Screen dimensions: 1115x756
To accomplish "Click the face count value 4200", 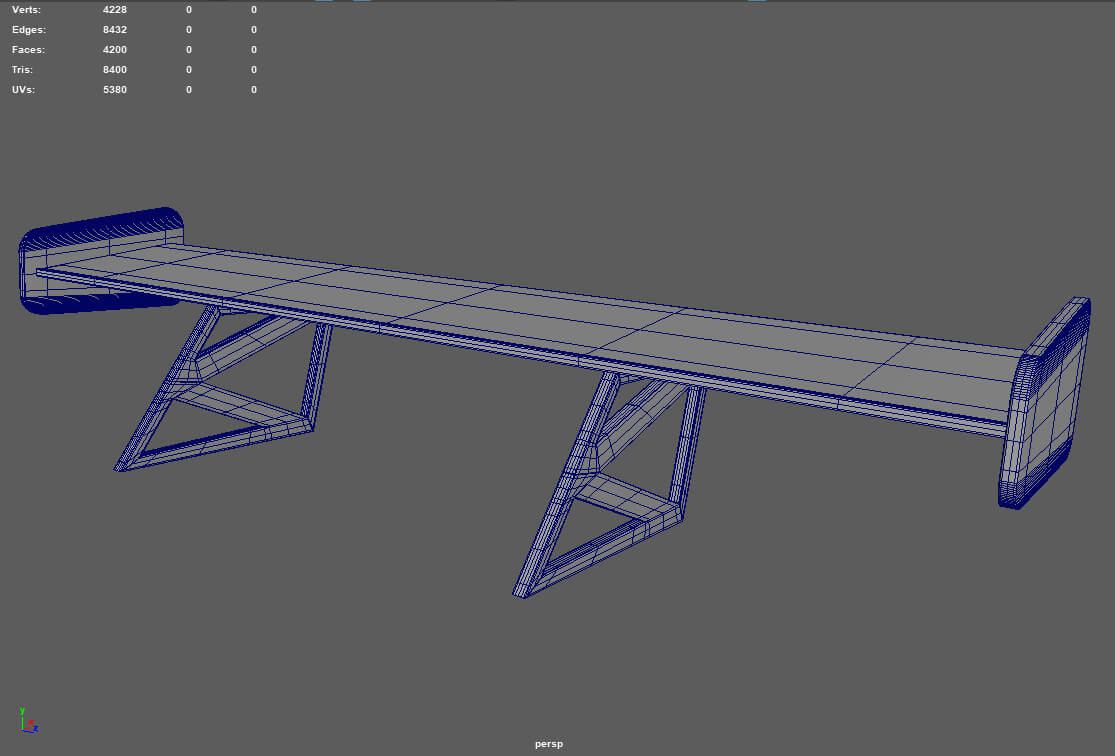I will [115, 49].
